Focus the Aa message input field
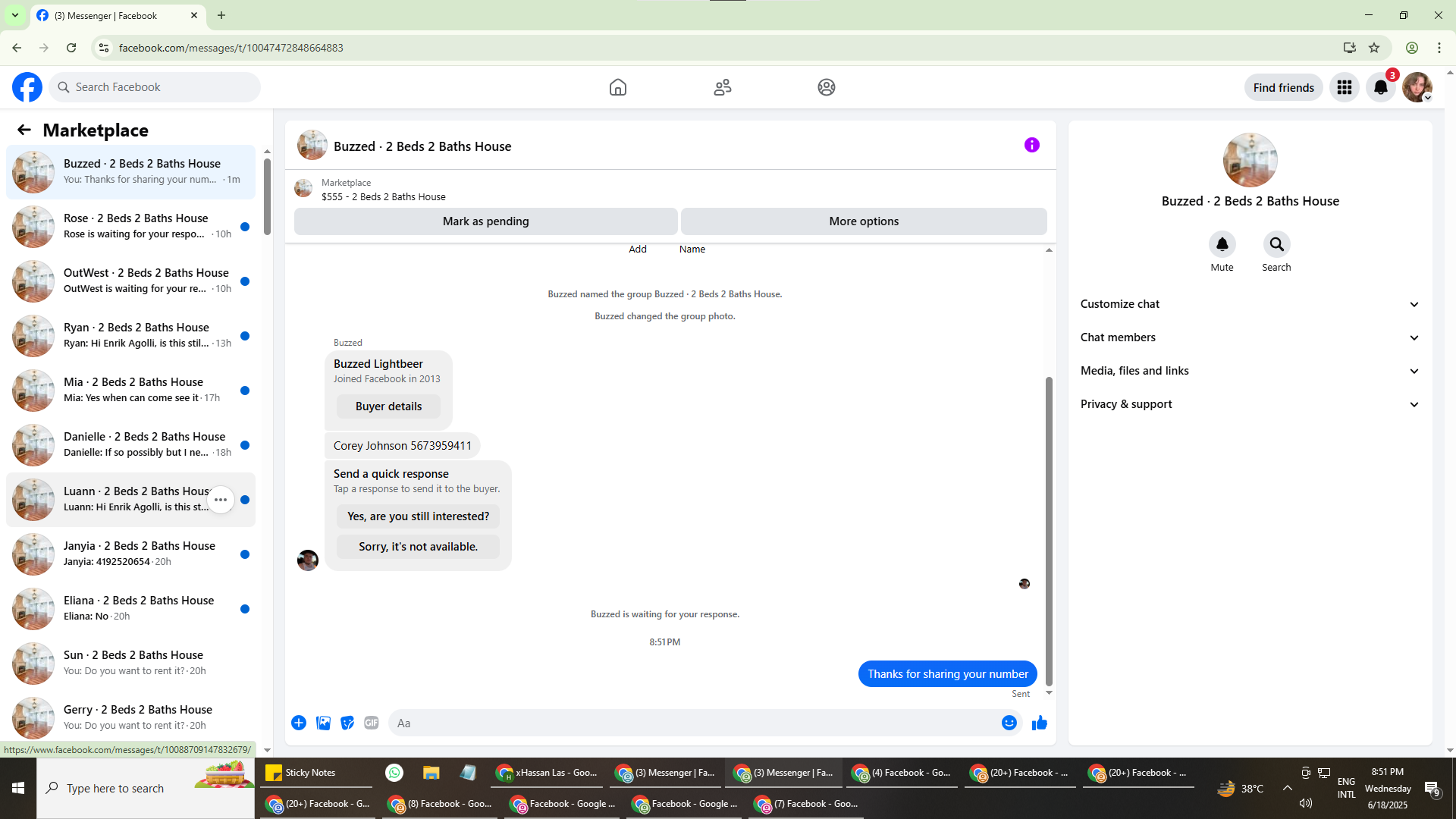Viewport: 1456px width, 819px height. pyautogui.click(x=694, y=723)
